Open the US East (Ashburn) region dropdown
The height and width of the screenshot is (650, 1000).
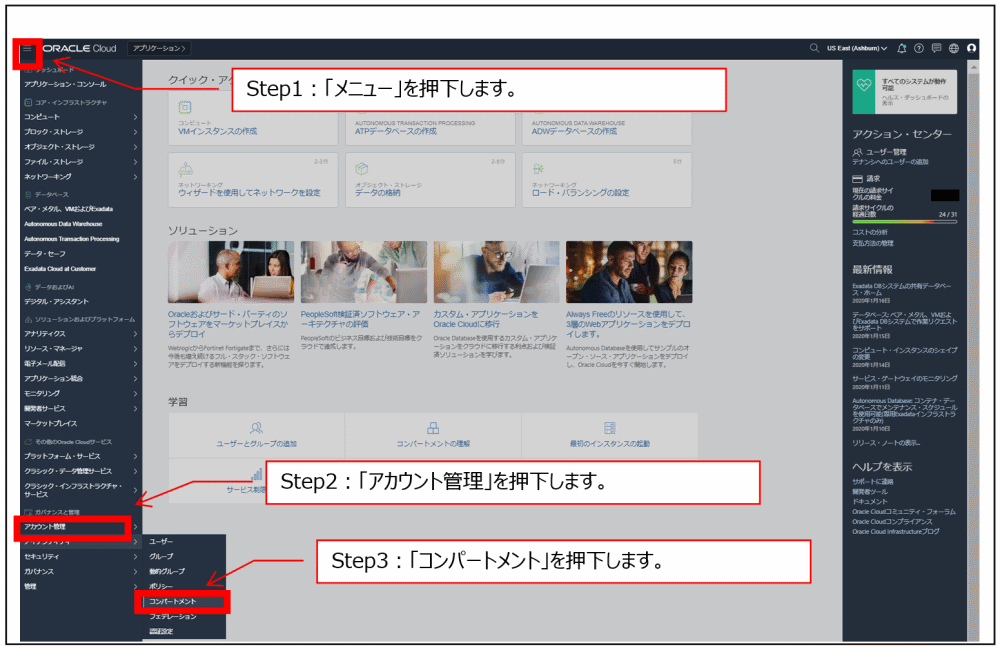coord(857,48)
